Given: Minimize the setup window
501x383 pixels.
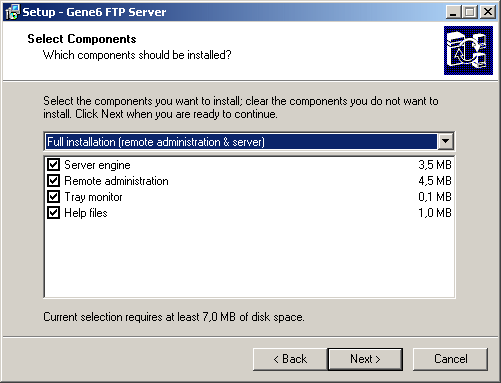Looking at the screenshot, I should point(453,12).
